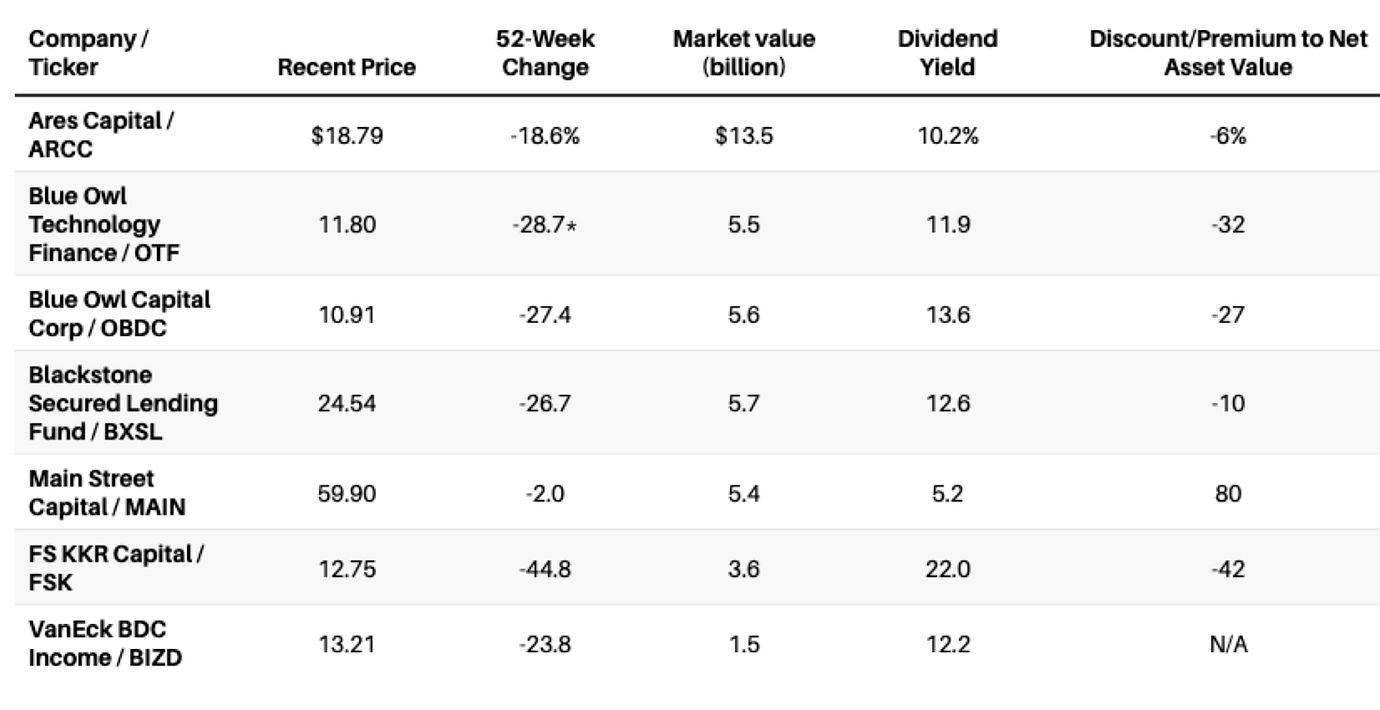Click the $13.5 market value cell

point(743,136)
